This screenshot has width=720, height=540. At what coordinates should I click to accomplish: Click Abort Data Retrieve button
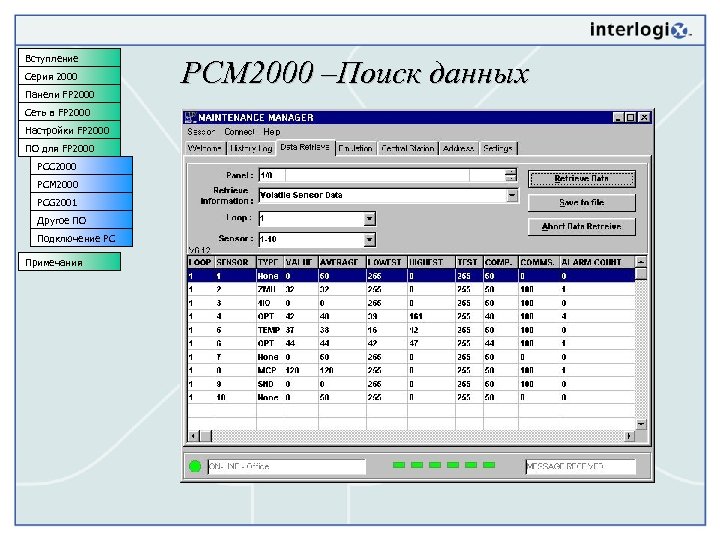point(581,226)
